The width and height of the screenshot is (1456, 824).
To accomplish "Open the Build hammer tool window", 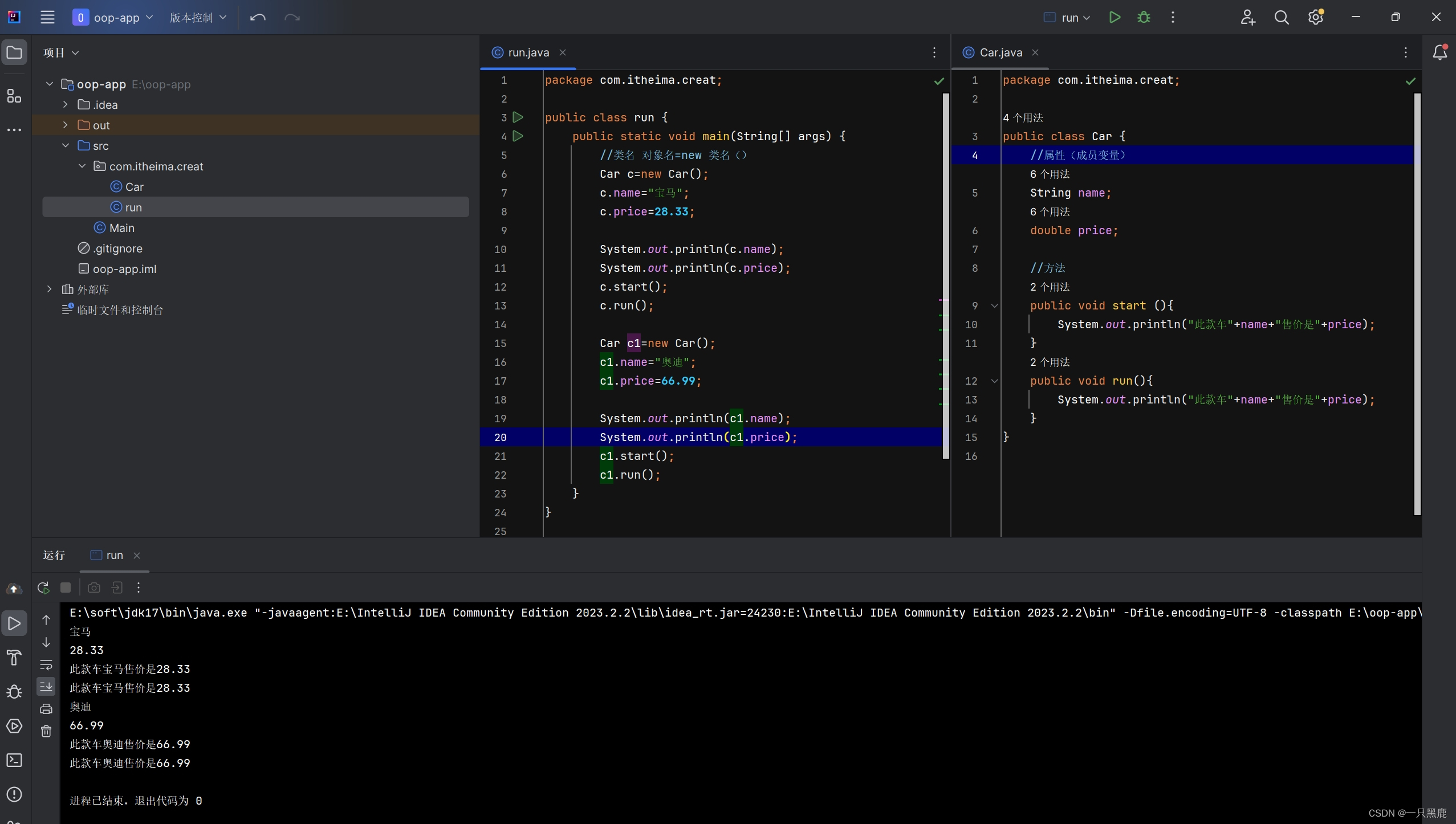I will pos(14,658).
